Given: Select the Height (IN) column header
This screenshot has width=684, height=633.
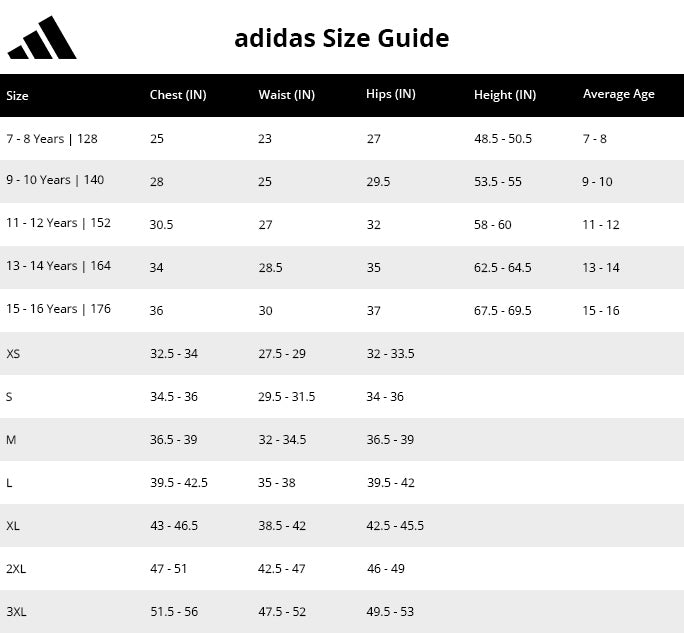Looking at the screenshot, I should coord(505,95).
